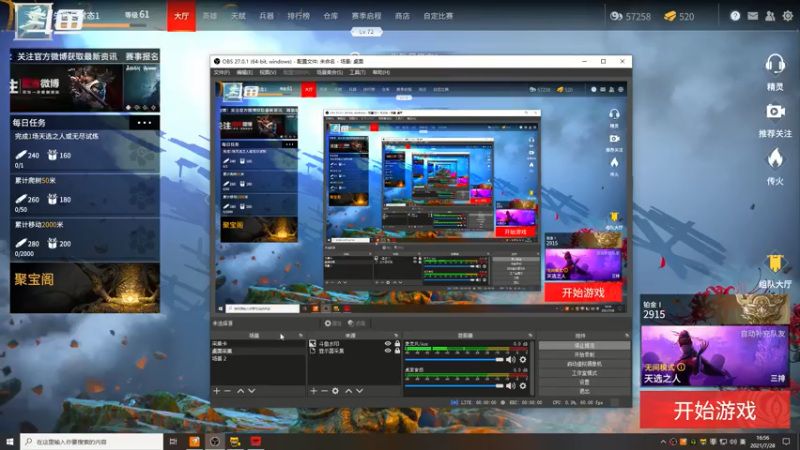Click 退出 in OBS controls
This screenshot has width=800, height=450.
tap(584, 391)
